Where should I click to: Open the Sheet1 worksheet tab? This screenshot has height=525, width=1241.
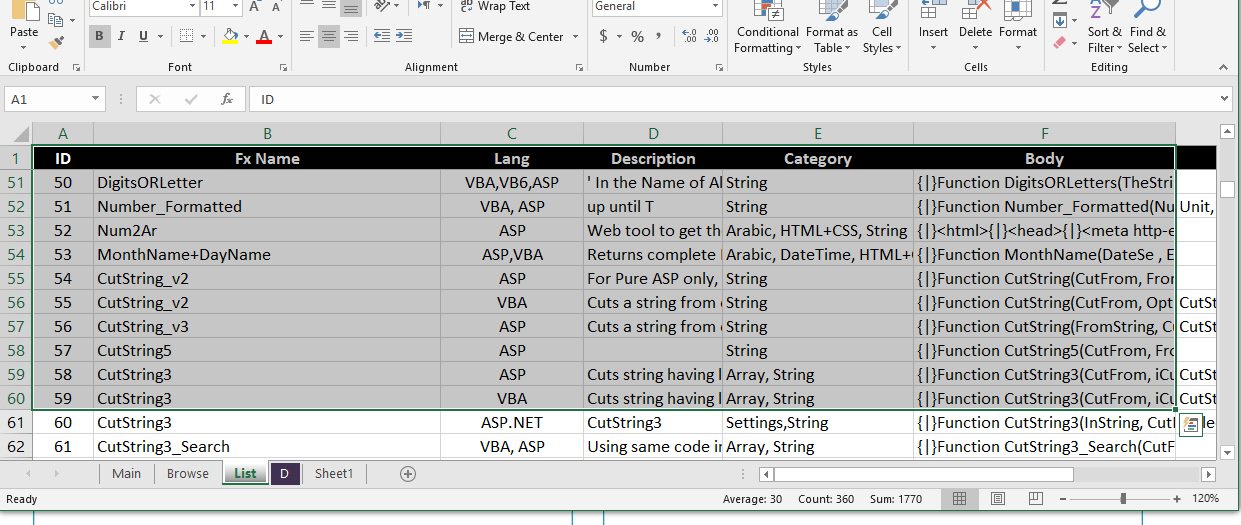coord(334,474)
